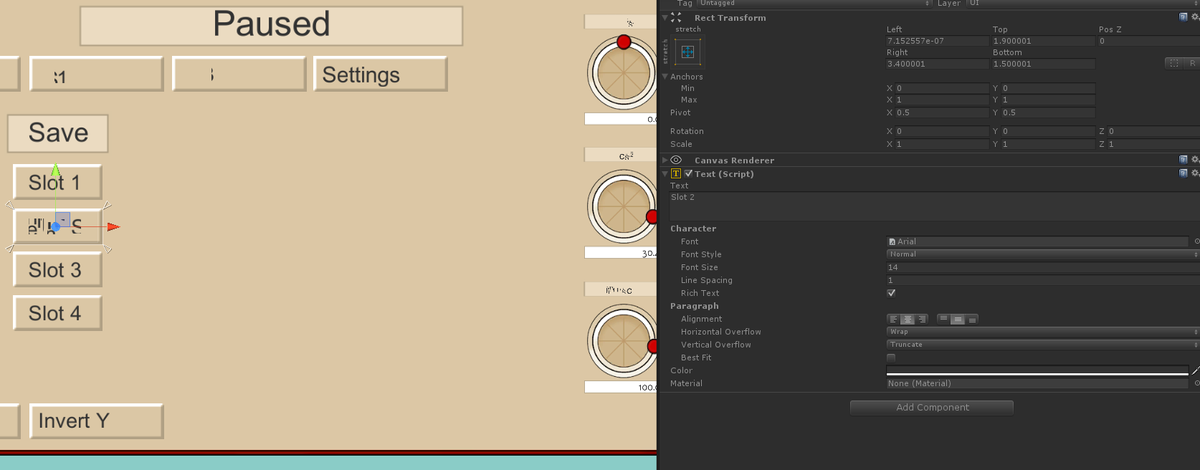
Task: Click the Slot 3 button
Action: click(x=57, y=270)
